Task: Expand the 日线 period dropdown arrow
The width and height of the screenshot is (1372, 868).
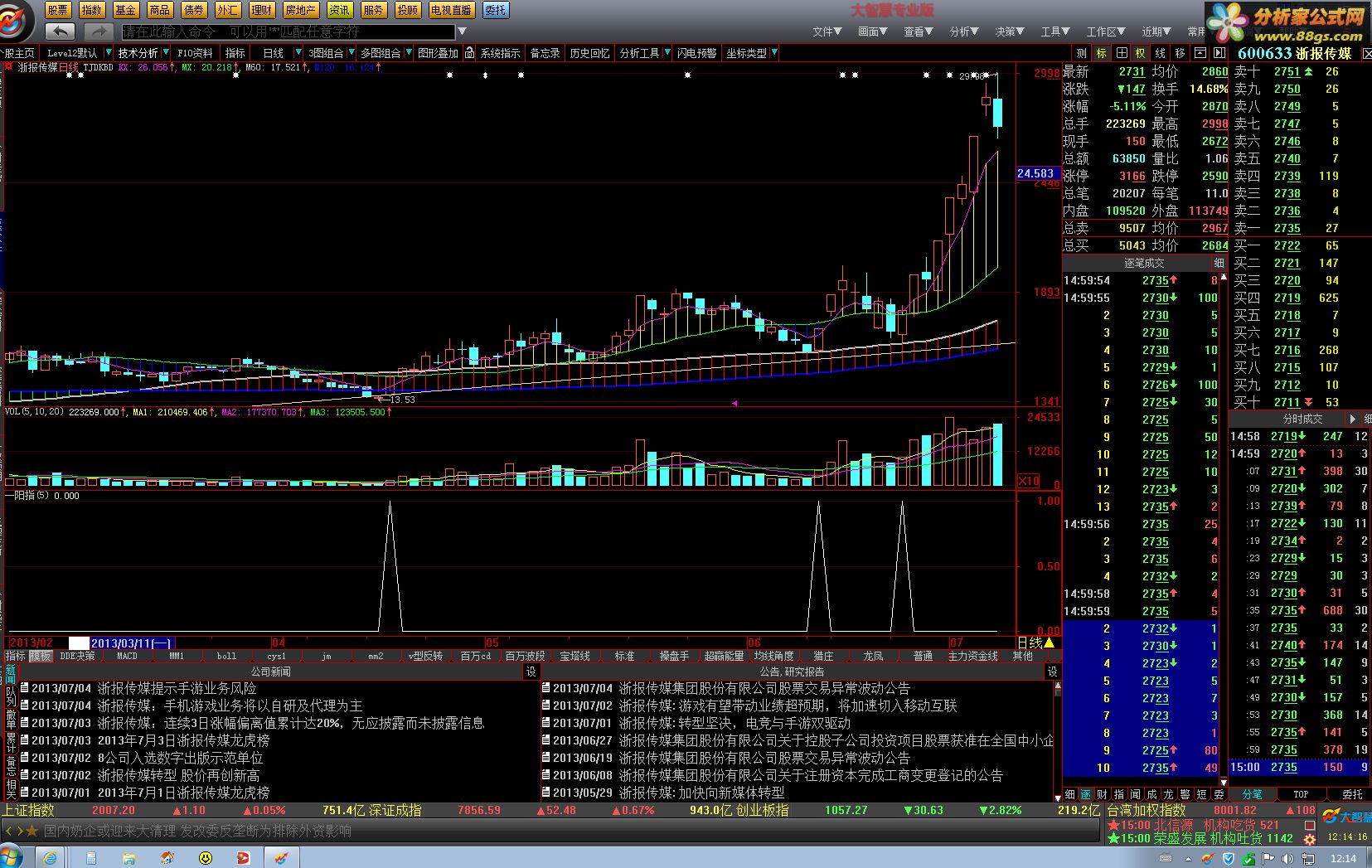Action: [x=298, y=52]
